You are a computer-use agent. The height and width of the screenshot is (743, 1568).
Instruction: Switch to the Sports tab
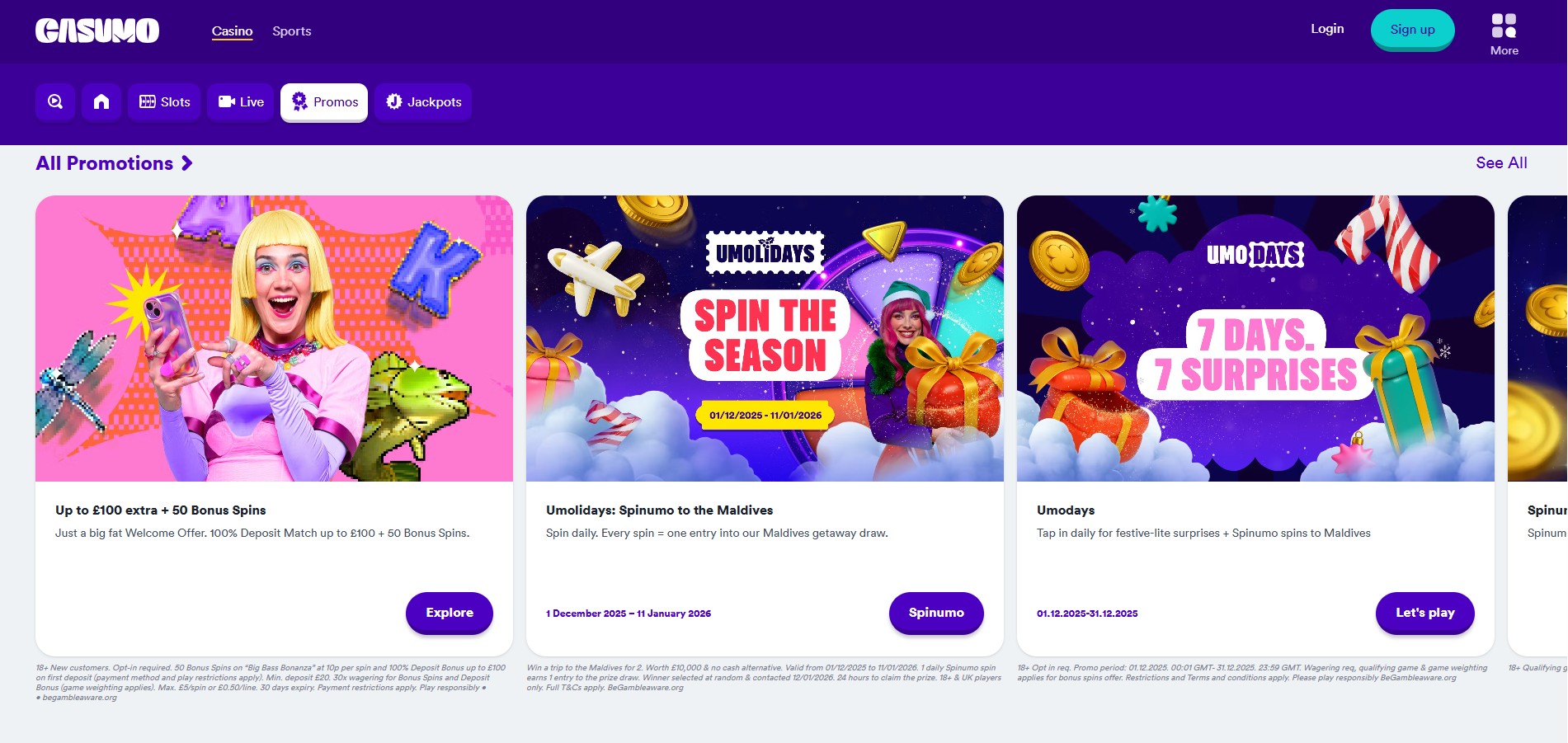point(292,31)
